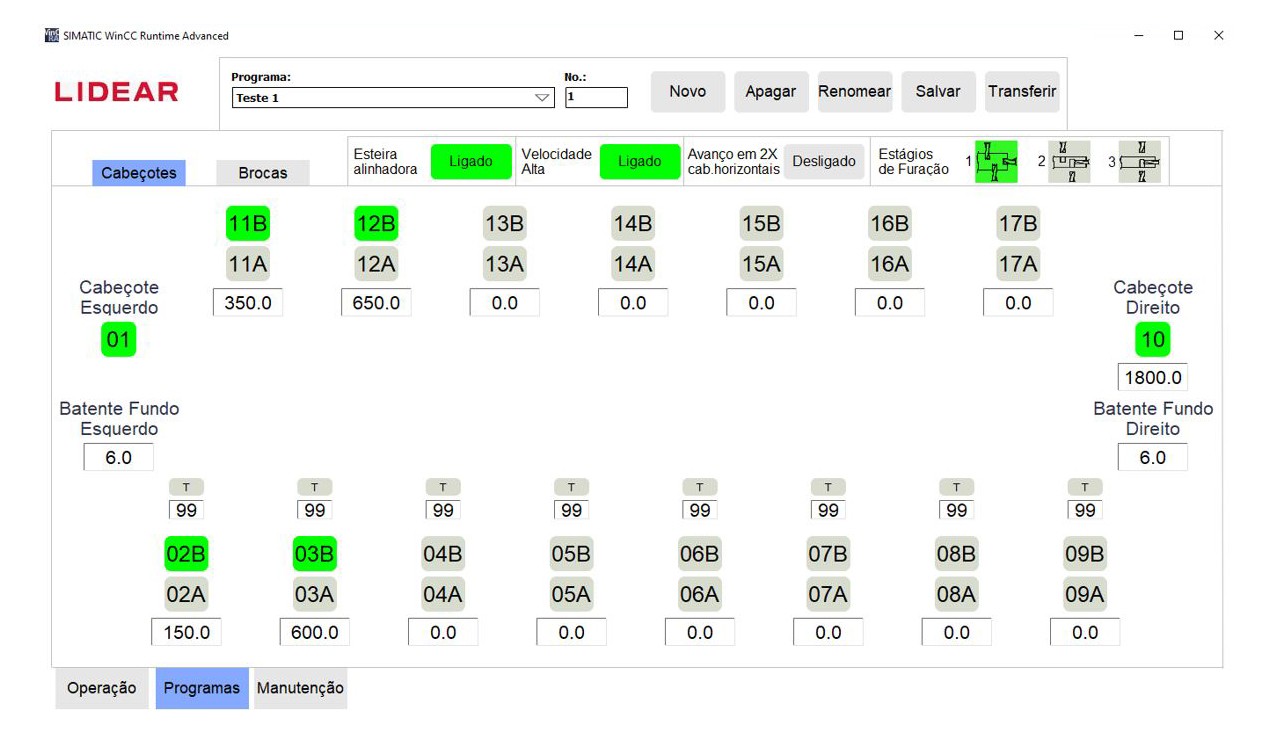Open the Programa dropdown list

point(542,98)
